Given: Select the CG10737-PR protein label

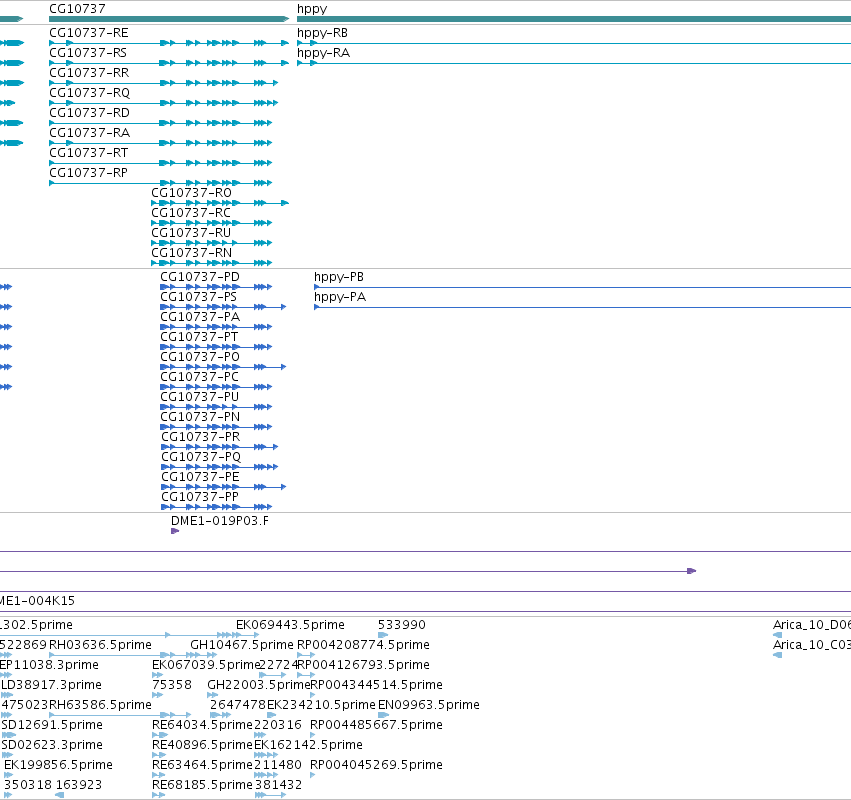Looking at the screenshot, I should pos(201,437).
